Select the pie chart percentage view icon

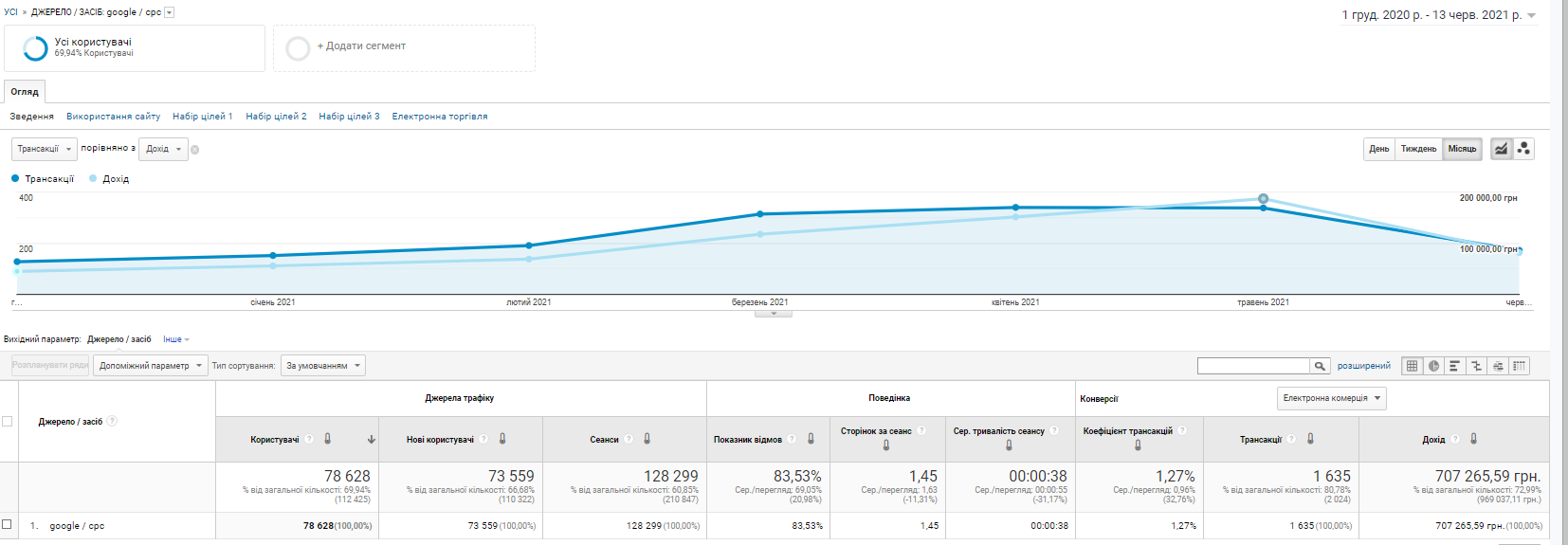click(1433, 366)
